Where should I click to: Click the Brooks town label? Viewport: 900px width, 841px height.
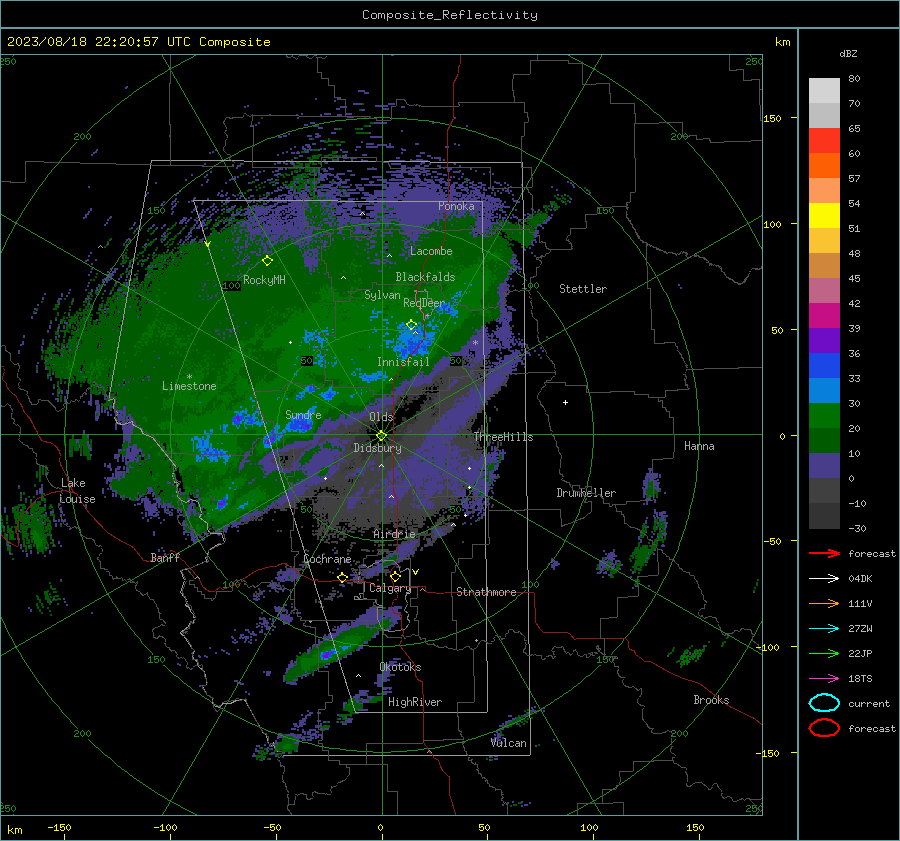coord(711,700)
